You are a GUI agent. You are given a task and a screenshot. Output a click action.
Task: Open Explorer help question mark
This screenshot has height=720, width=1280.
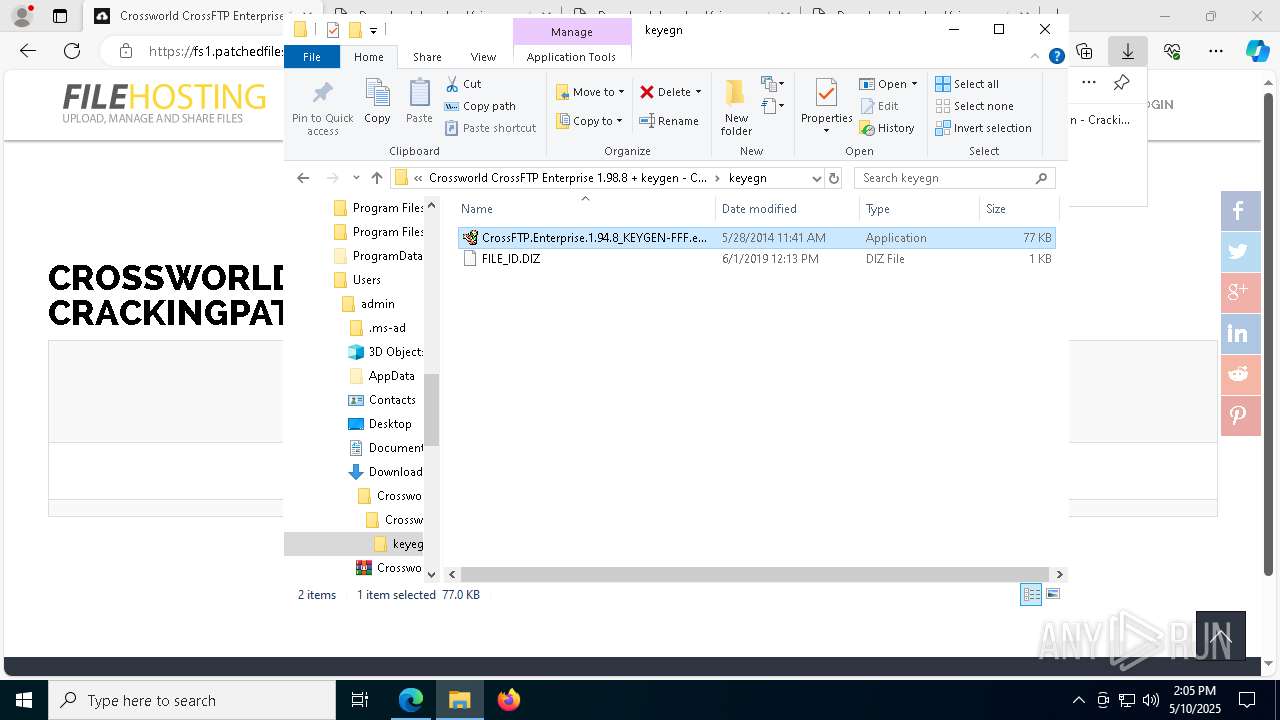point(1056,57)
